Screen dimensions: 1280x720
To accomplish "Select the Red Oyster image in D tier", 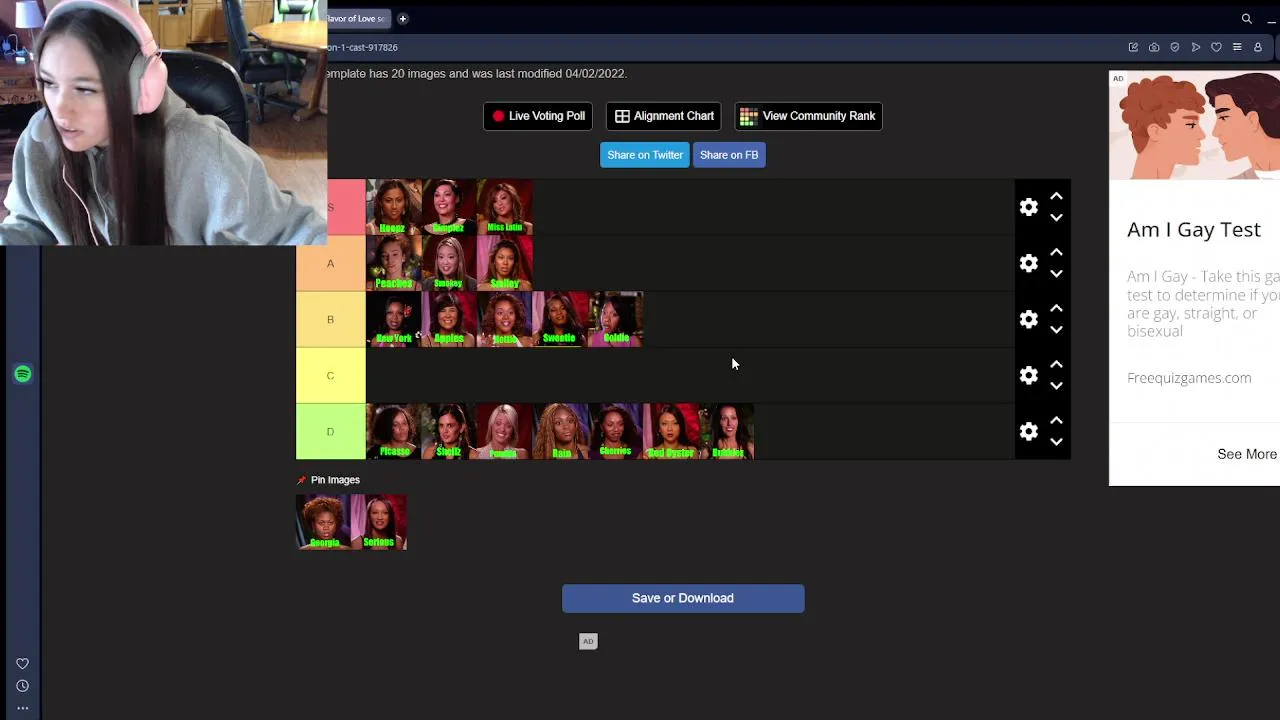I will coord(671,431).
